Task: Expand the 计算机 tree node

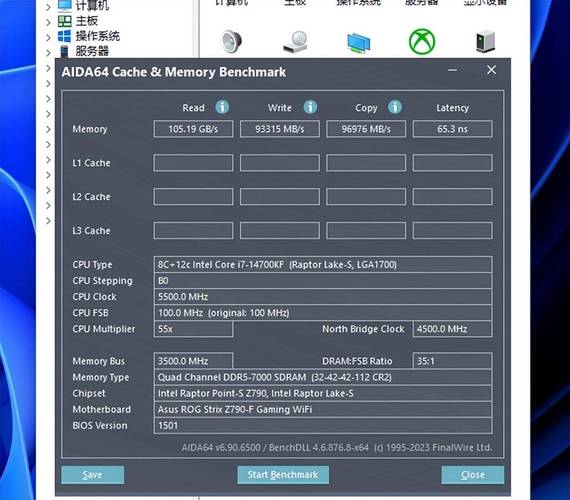Action: [48, 7]
